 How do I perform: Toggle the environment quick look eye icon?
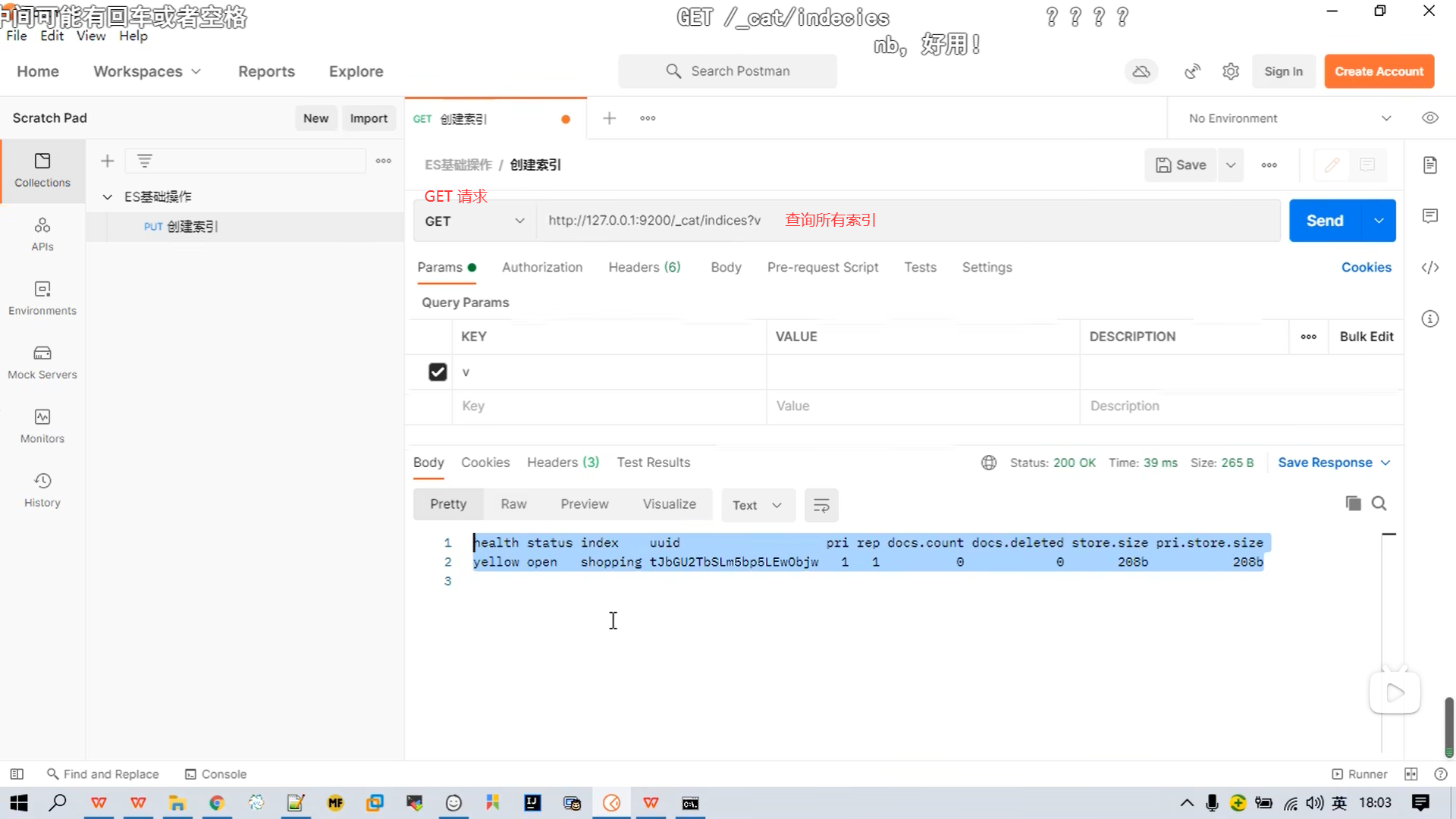[1430, 118]
